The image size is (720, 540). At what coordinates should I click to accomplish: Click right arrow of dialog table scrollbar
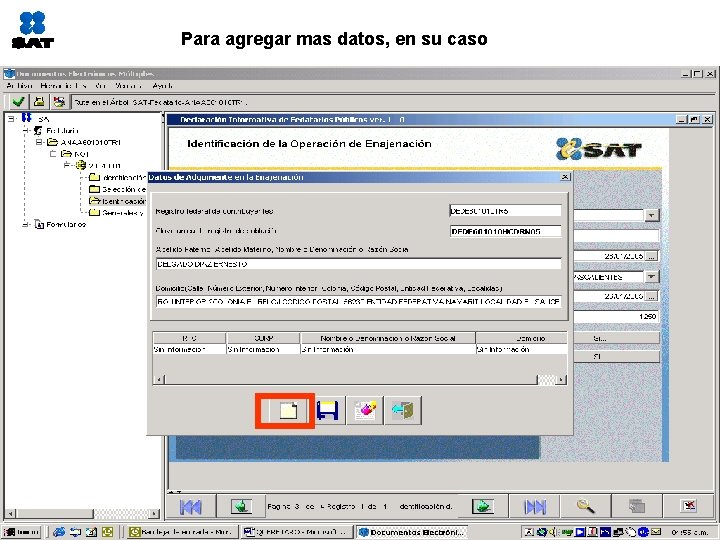(561, 380)
